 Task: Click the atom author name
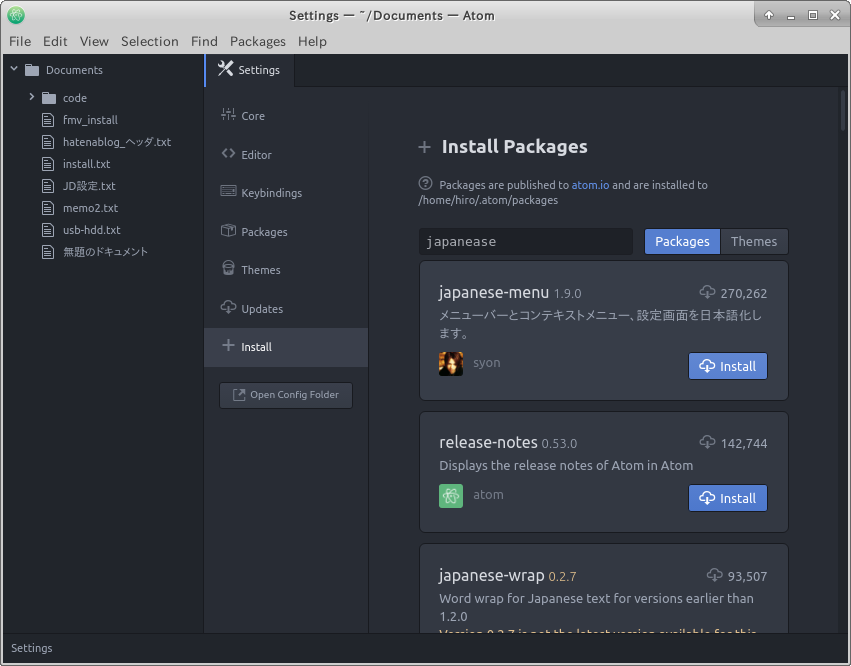coord(488,494)
